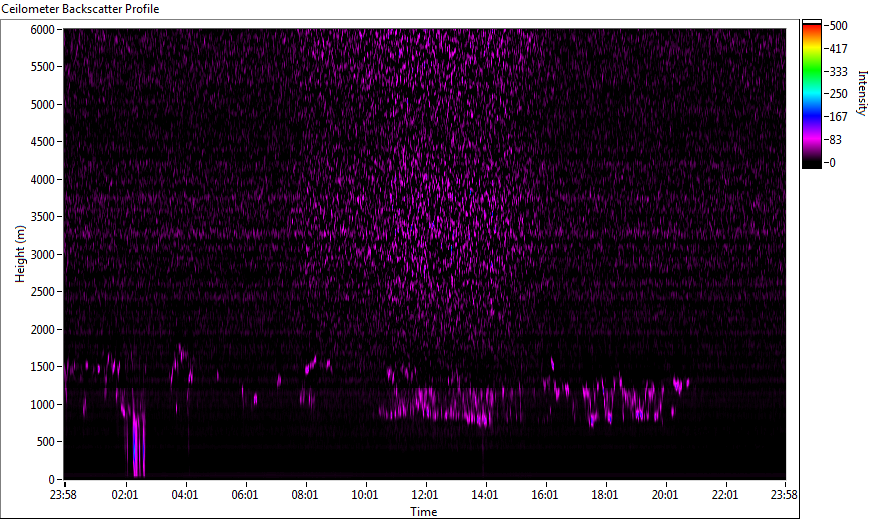Click the 2000 Height axis tick label

tap(43, 330)
